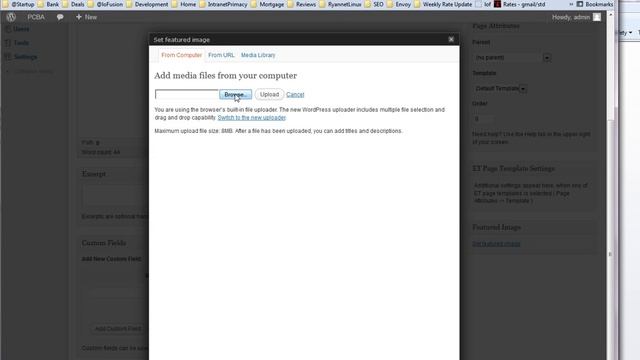Open the Development bookmarks folder
Image resolution: width=640 pixels, height=360 pixels.
click(x=147, y=4)
